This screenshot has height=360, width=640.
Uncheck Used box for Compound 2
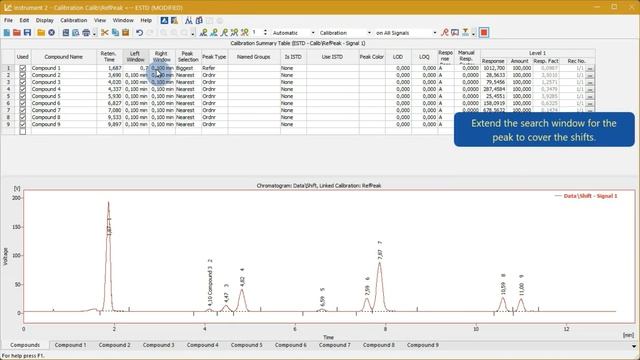pos(22,75)
